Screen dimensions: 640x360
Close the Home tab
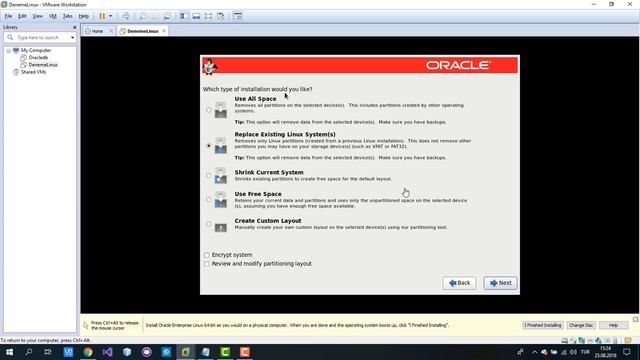click(x=111, y=31)
